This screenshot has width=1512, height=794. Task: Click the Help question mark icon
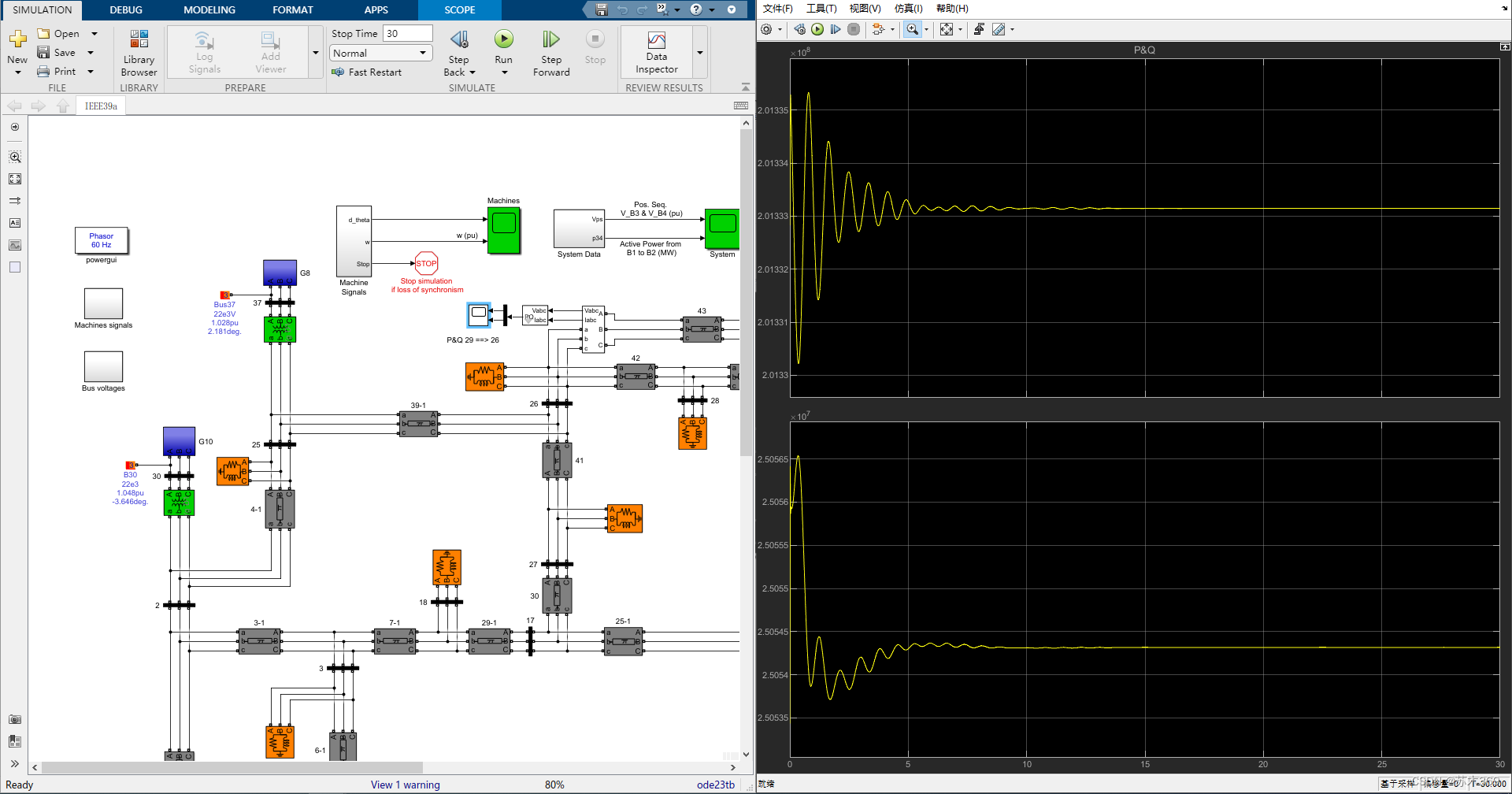[x=696, y=9]
